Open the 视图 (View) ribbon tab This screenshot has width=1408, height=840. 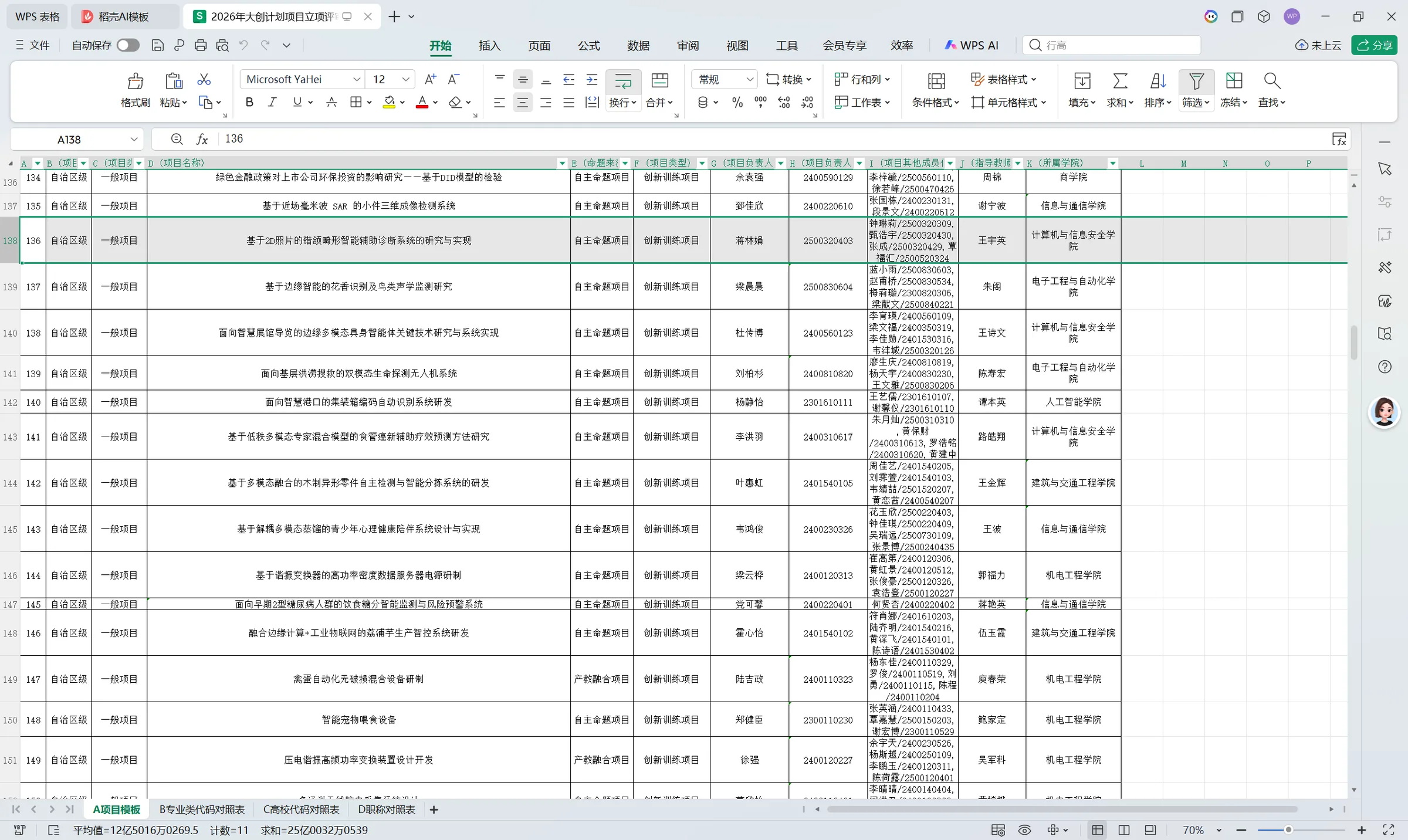pyautogui.click(x=737, y=45)
